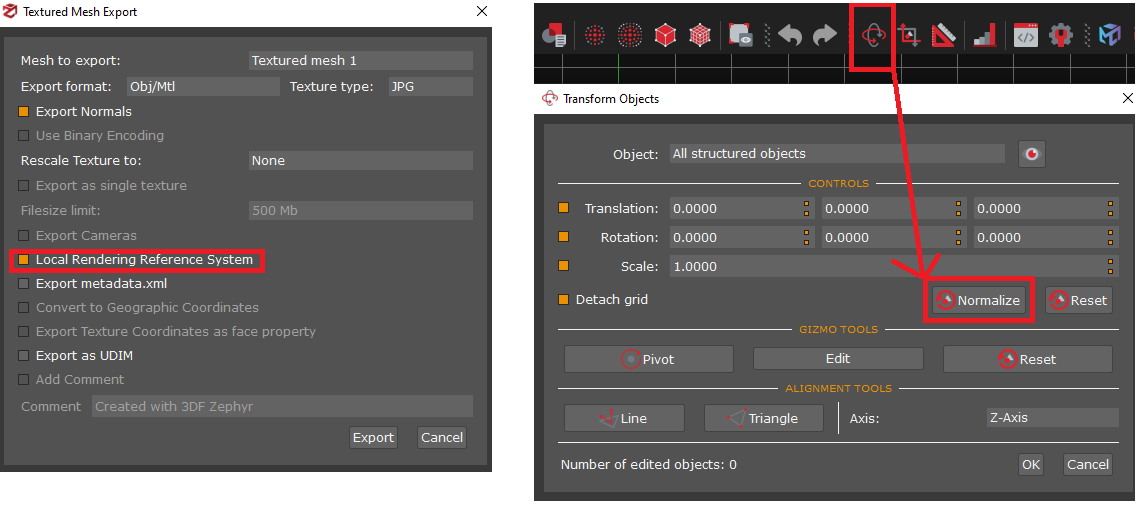Select the textured mesh cube icon
1144x513 pixels.
pos(699,36)
